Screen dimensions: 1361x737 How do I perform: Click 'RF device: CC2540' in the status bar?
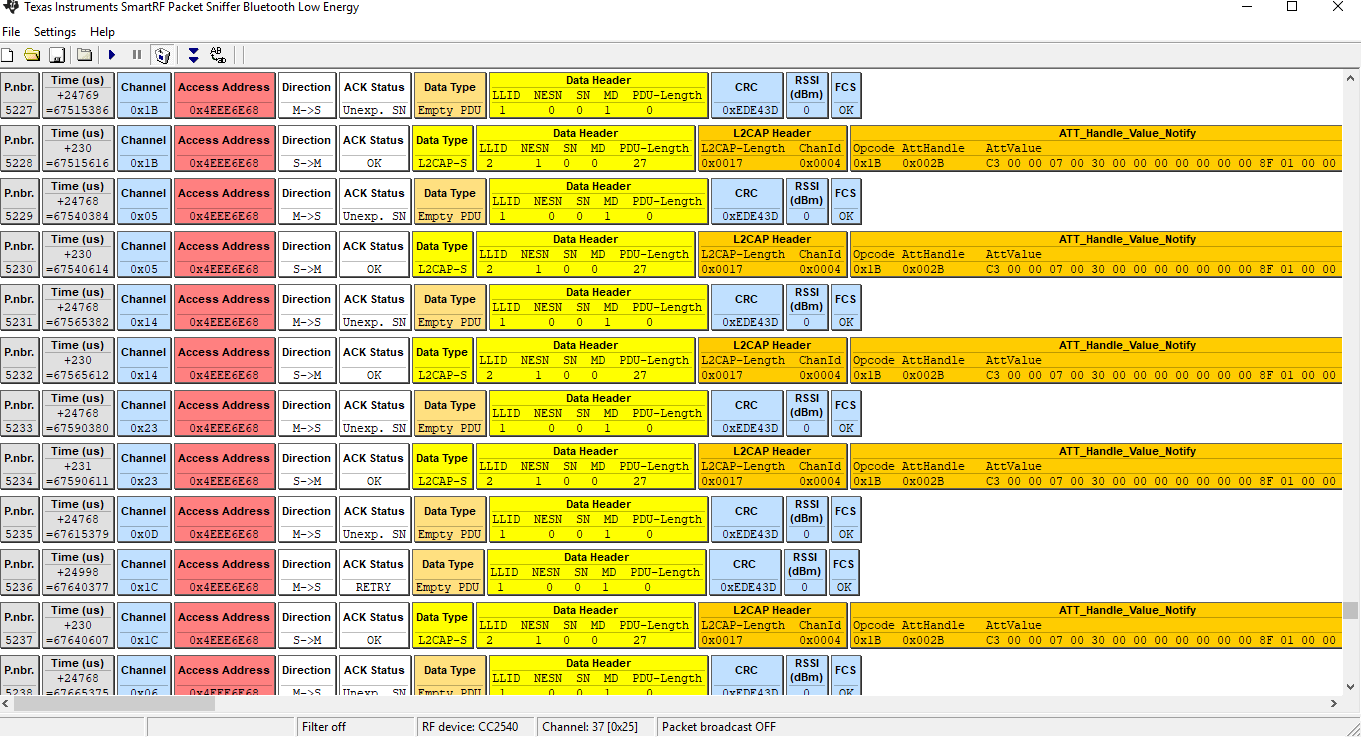point(476,727)
